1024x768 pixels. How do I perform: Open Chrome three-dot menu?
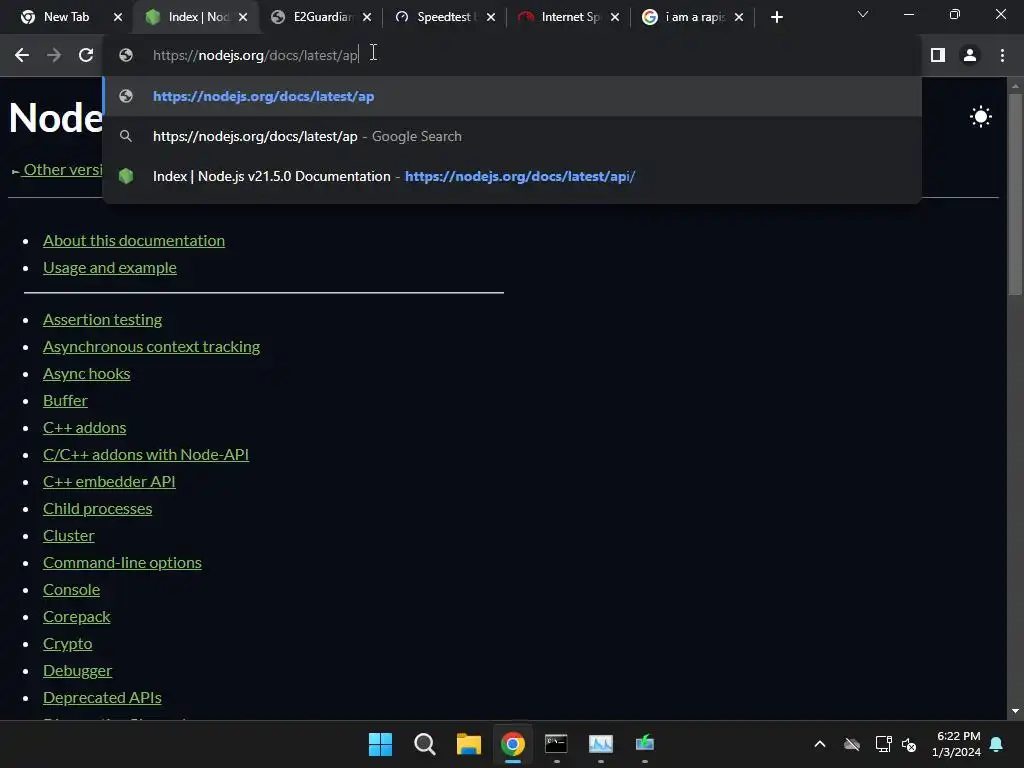click(1002, 56)
